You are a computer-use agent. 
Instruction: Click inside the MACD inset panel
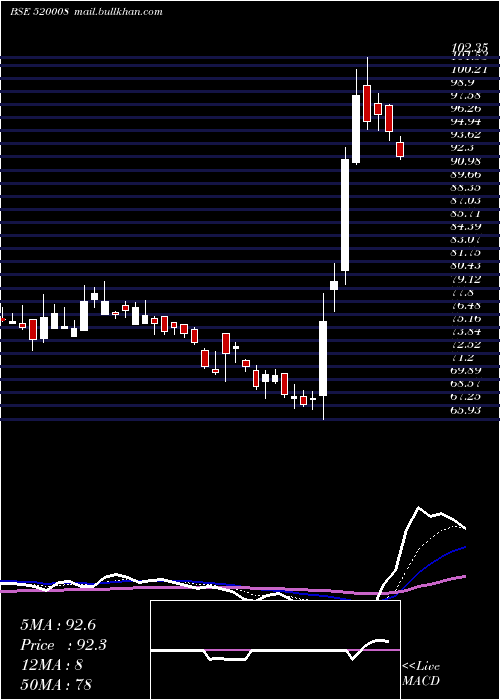coord(275,650)
